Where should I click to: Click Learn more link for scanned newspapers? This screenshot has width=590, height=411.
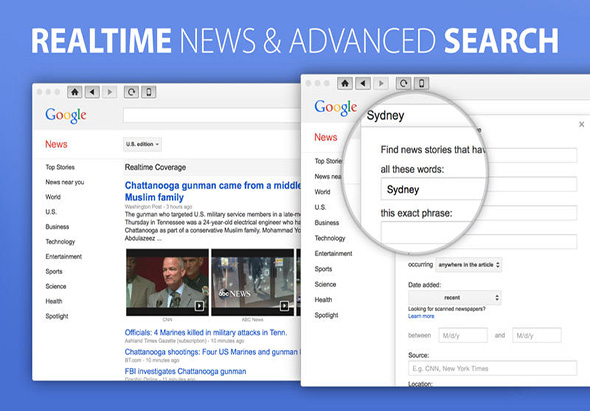421,316
